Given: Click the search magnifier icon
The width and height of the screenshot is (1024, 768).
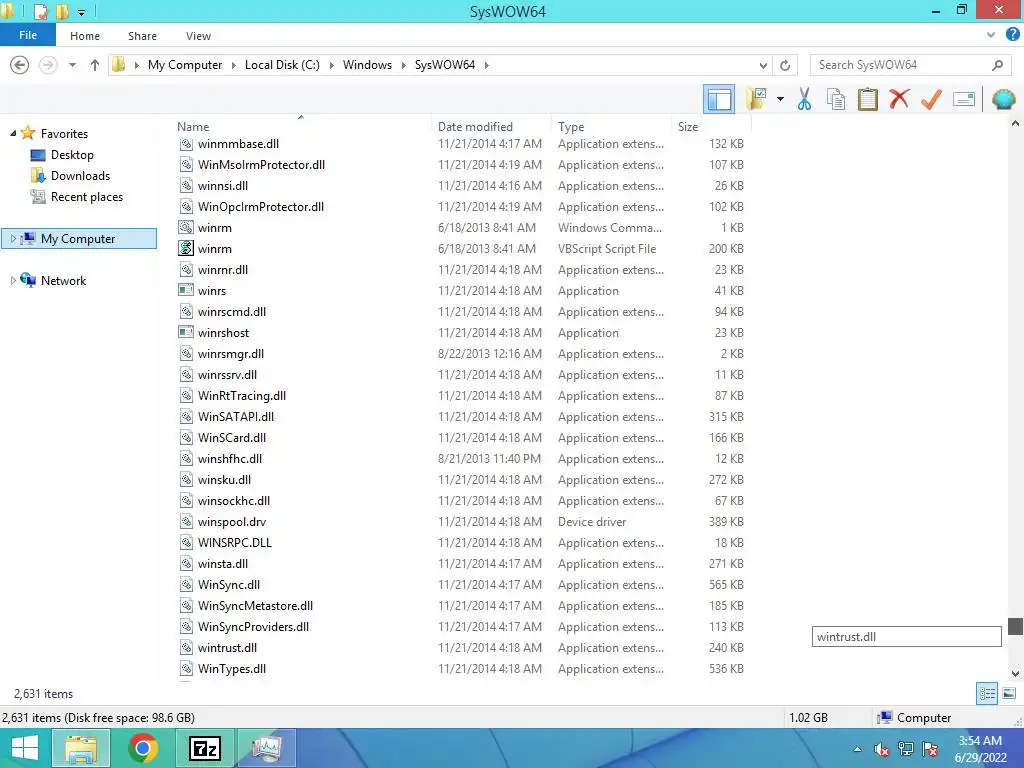Looking at the screenshot, I should tap(997, 65).
